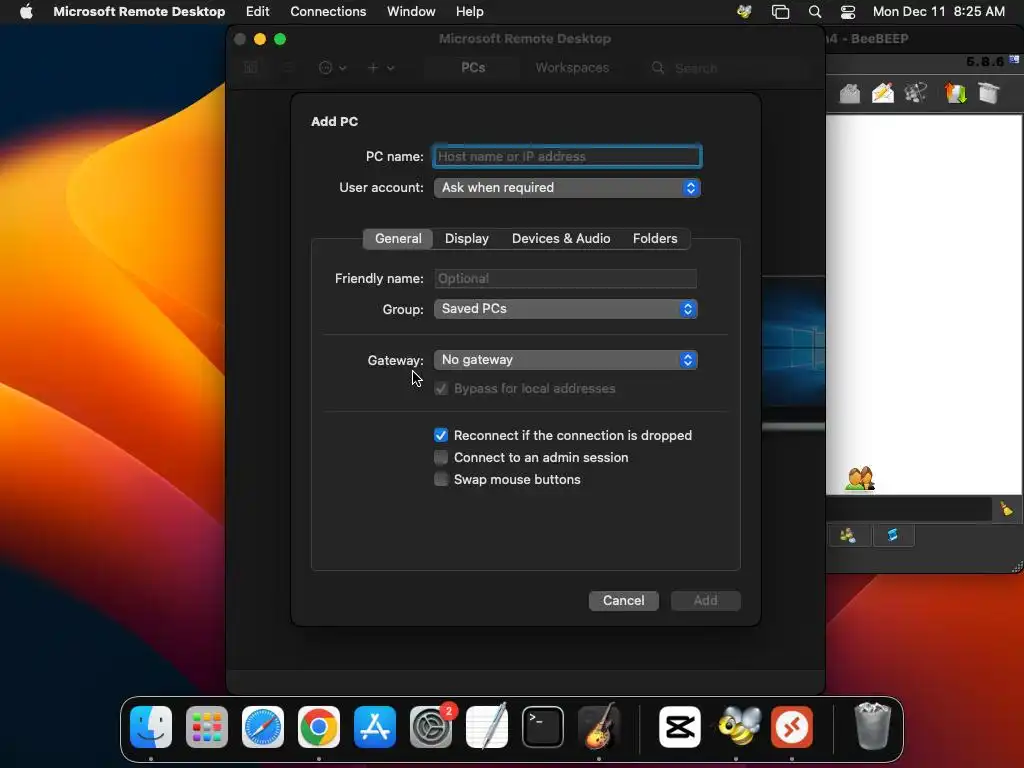Image resolution: width=1024 pixels, height=768 pixels.
Task: Click the BeeBEEP broom clear icon
Action: [1006, 509]
